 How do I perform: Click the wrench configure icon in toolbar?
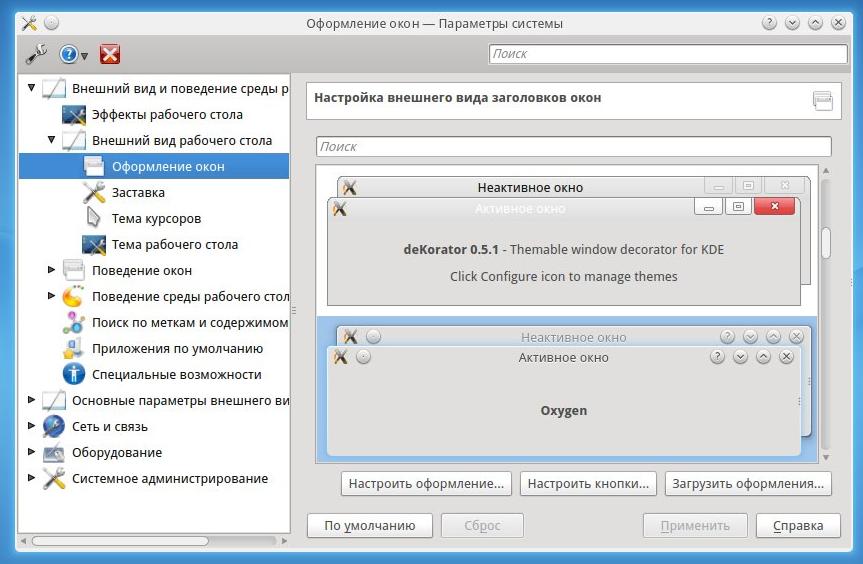click(x=36, y=54)
